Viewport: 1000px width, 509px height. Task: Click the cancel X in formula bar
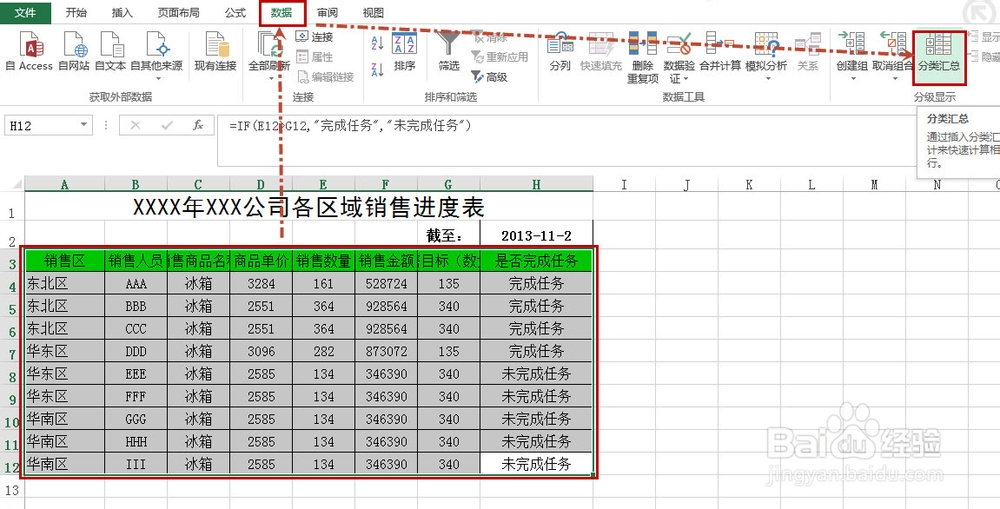click(x=135, y=126)
